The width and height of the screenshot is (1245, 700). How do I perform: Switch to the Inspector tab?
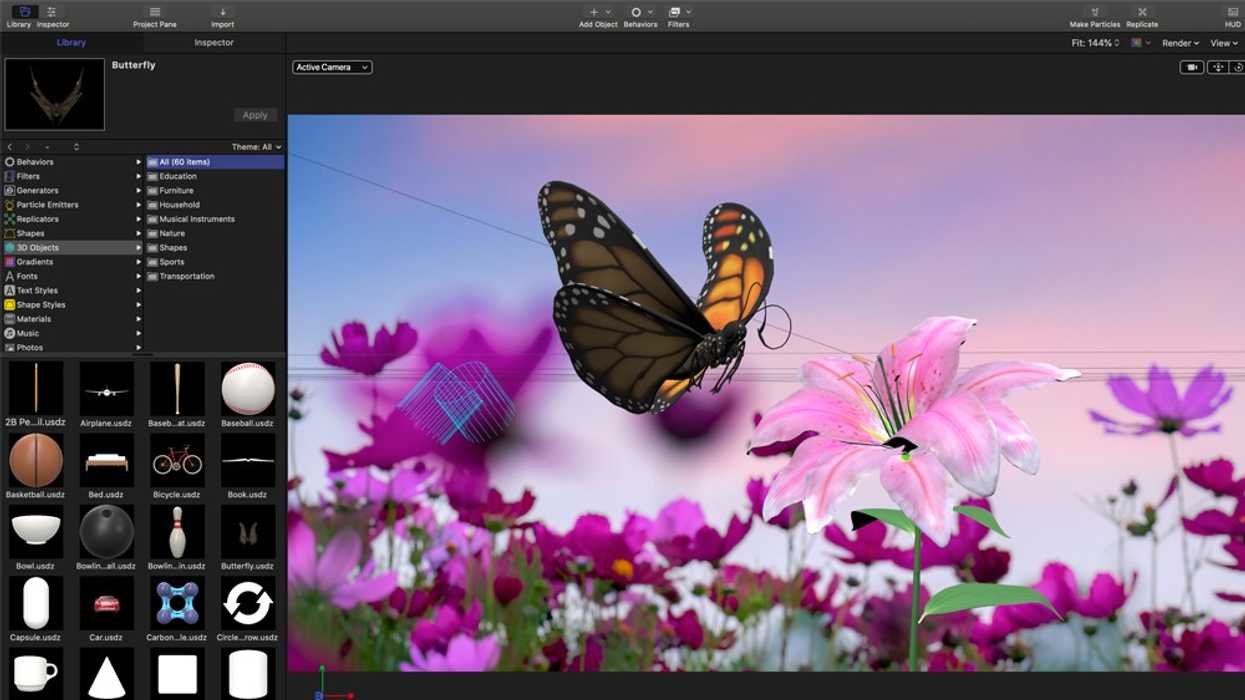coord(214,43)
